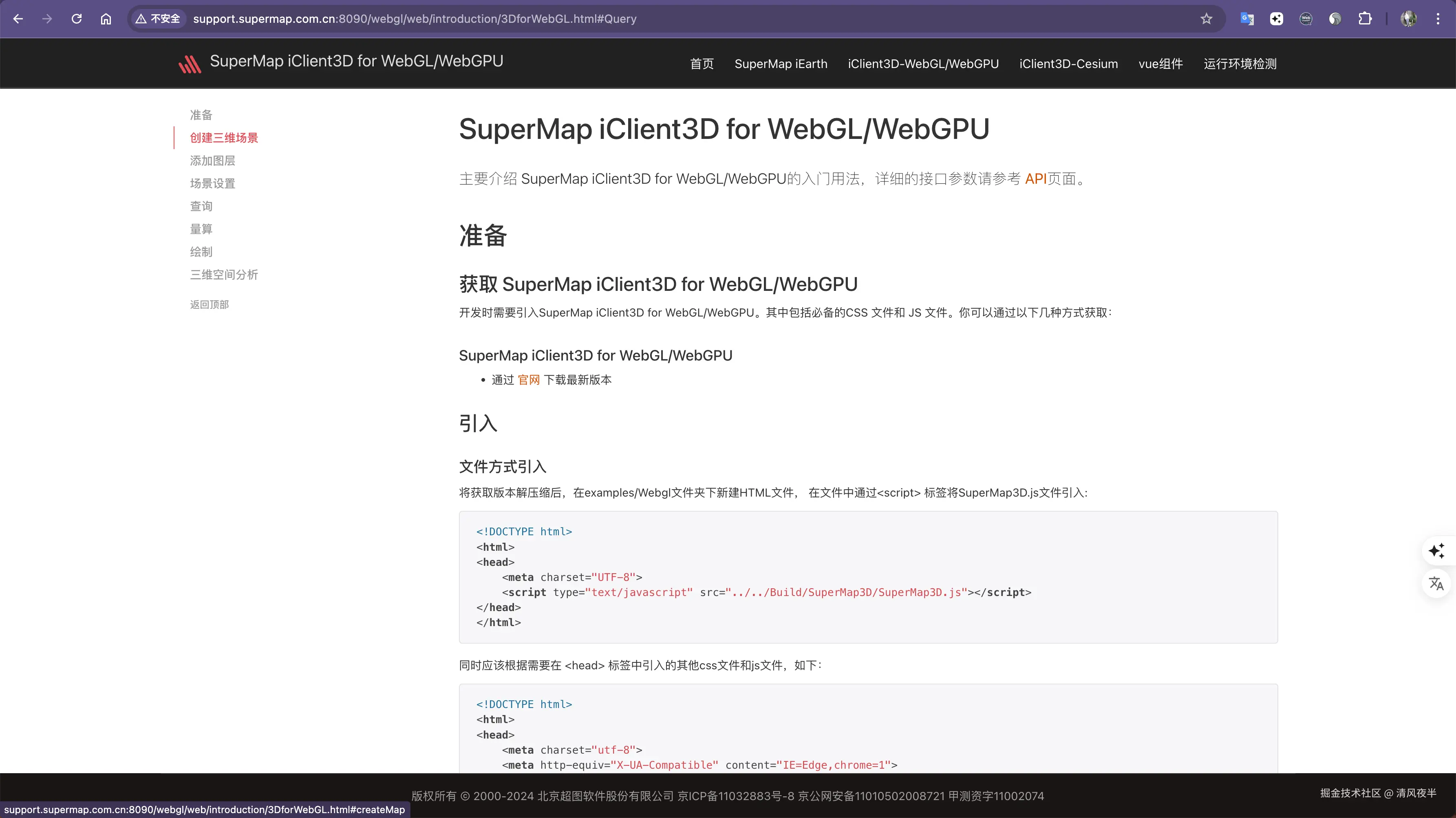1456x818 pixels.
Task: Click the browser back arrow
Action: 18,19
